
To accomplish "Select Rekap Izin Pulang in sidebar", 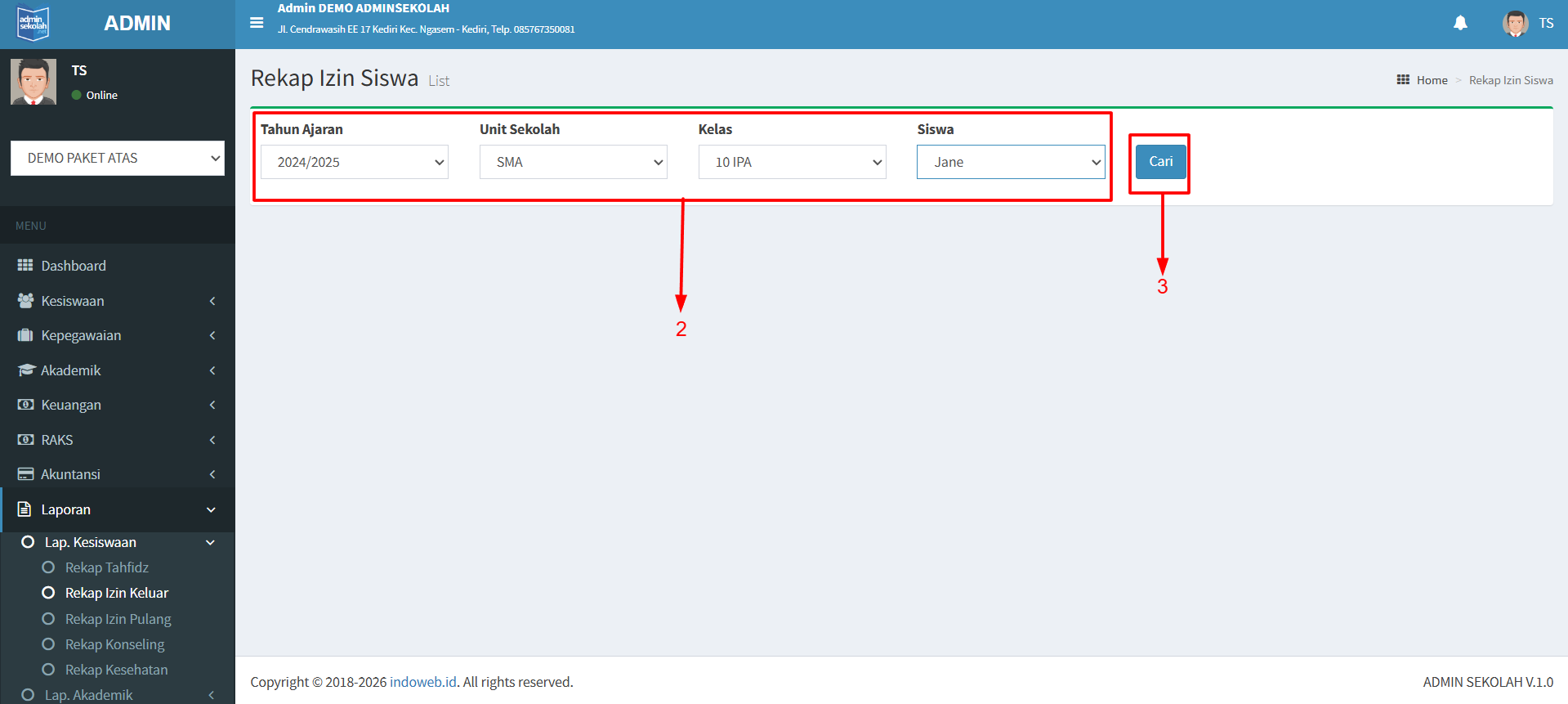I will pos(118,619).
